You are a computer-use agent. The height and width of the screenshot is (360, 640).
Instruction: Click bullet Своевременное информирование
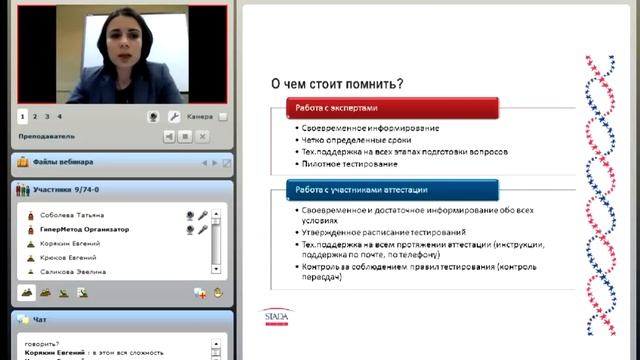tap(370, 128)
